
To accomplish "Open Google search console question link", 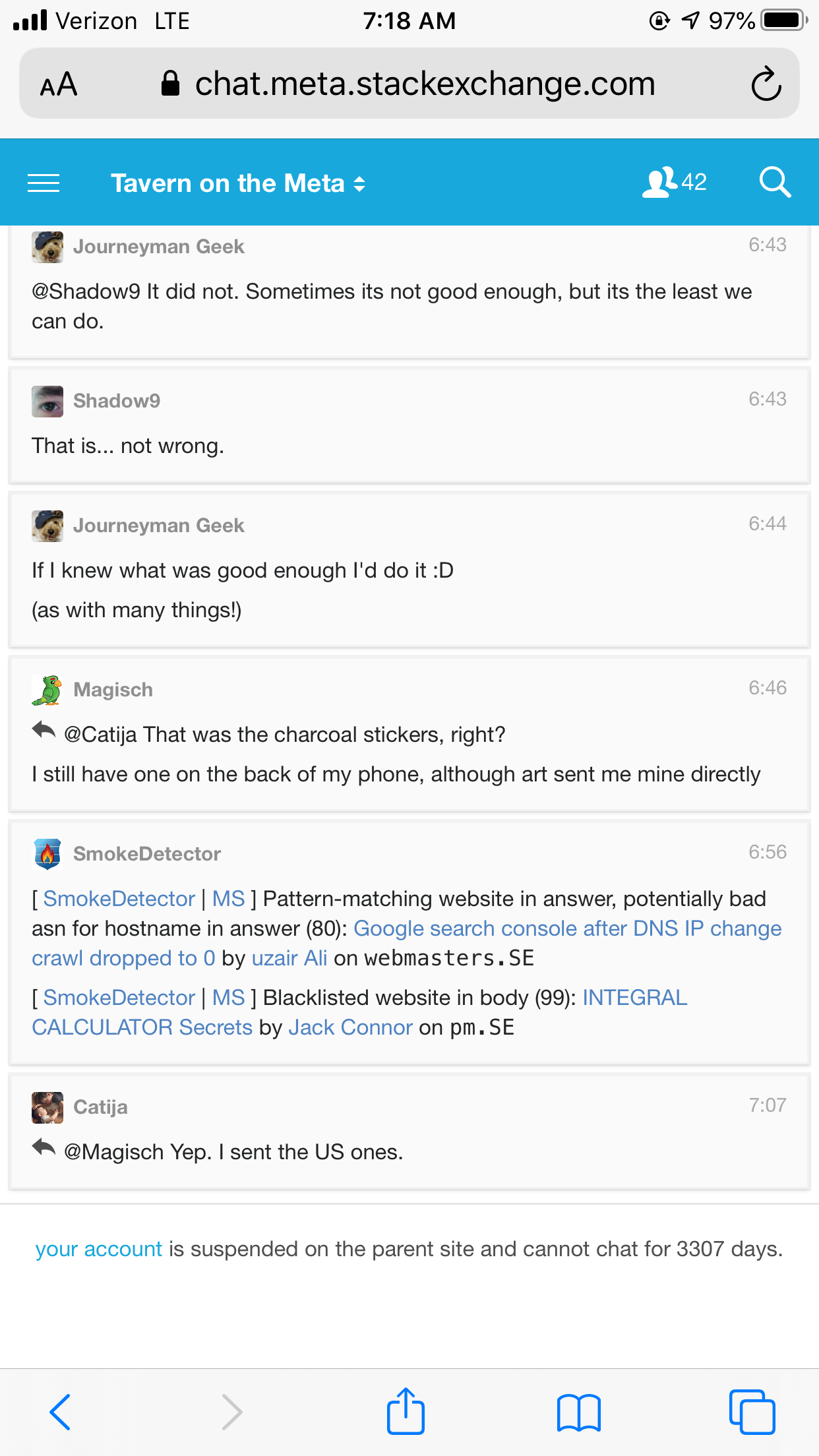I will point(567,928).
